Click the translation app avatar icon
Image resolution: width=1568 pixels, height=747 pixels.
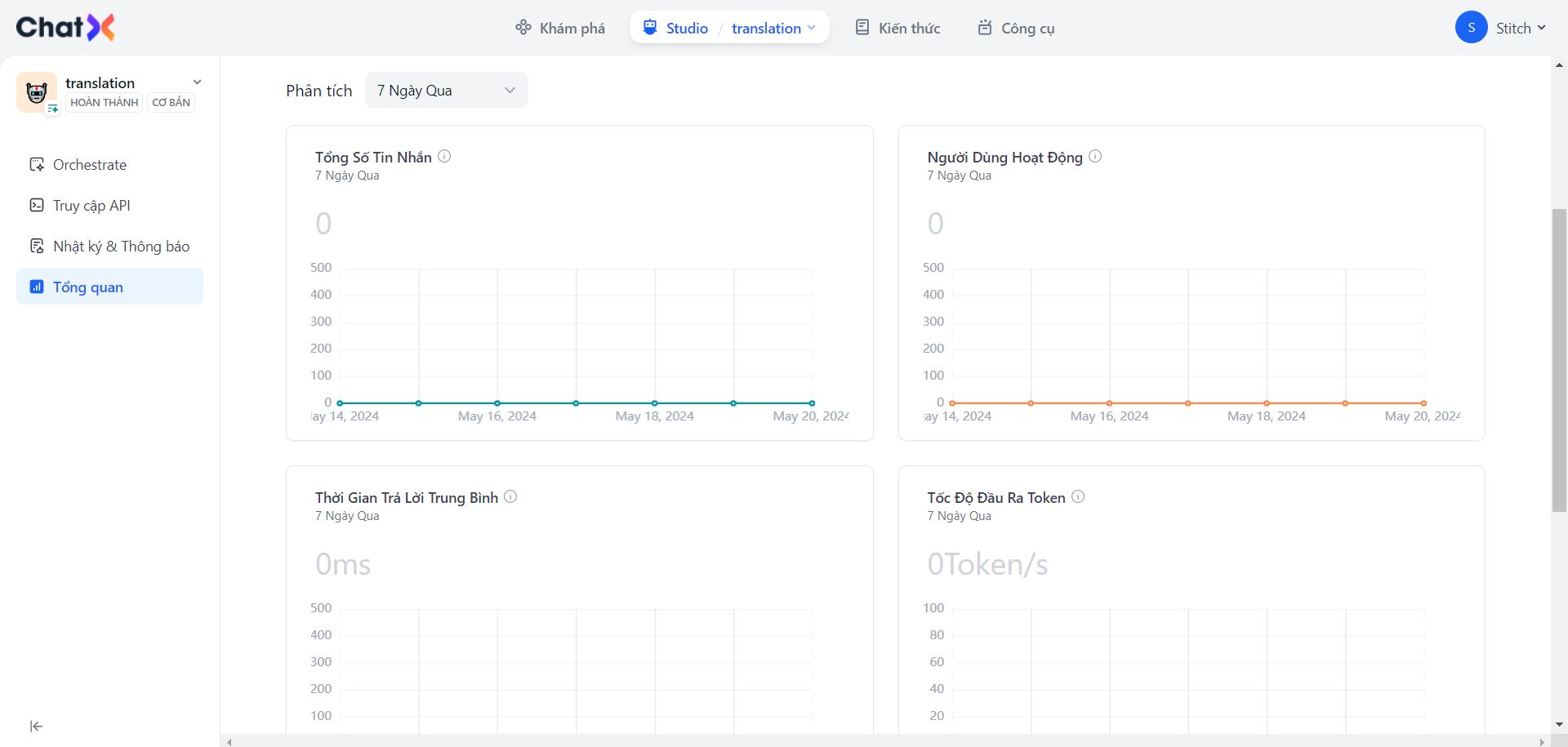pyautogui.click(x=36, y=92)
